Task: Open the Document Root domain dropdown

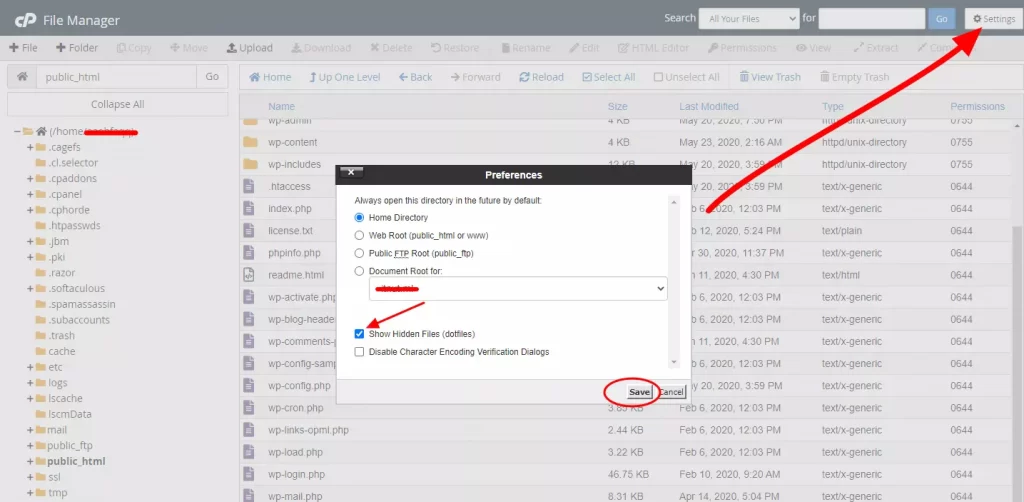Action: [x=518, y=288]
